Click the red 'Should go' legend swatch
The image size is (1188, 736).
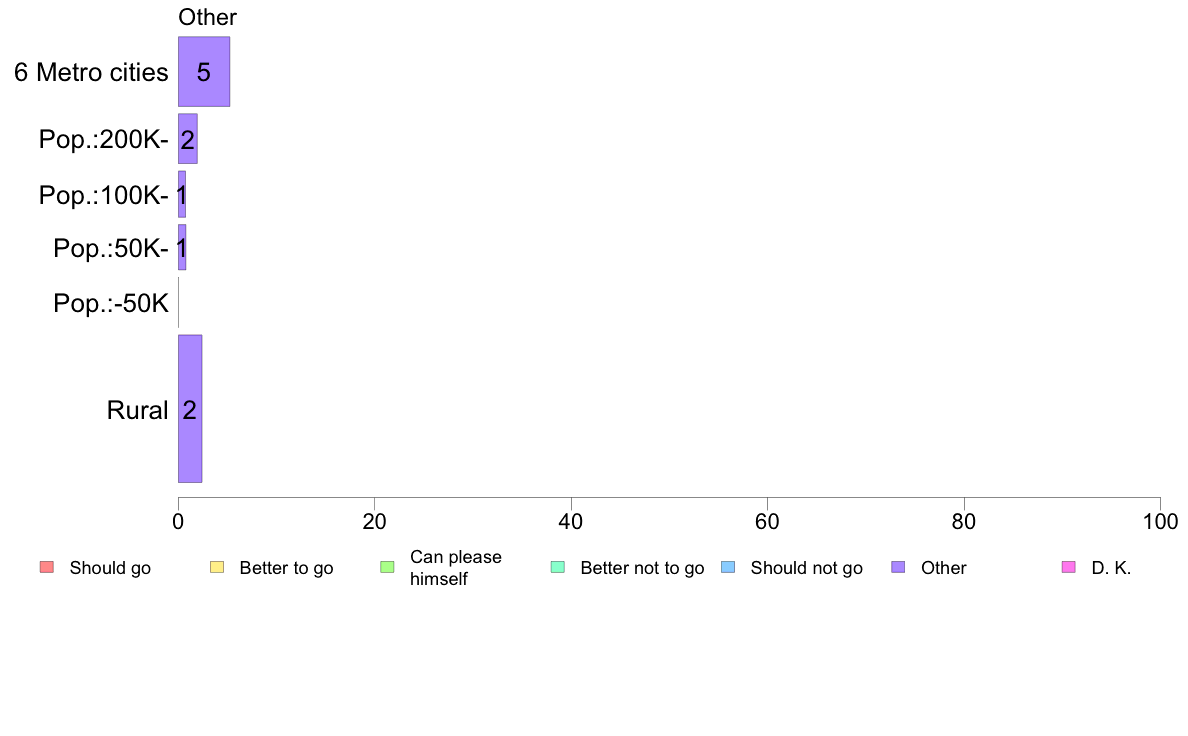click(x=47, y=567)
